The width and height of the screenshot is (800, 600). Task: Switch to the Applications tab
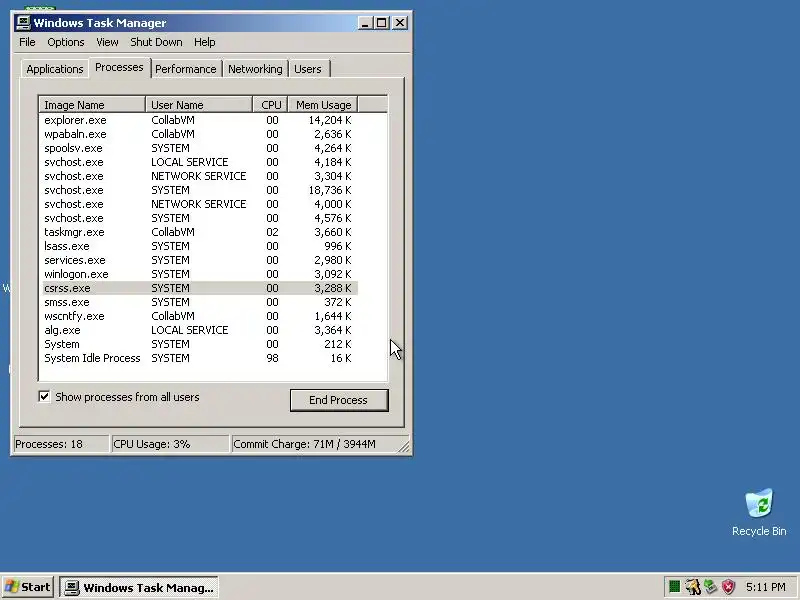pos(55,69)
